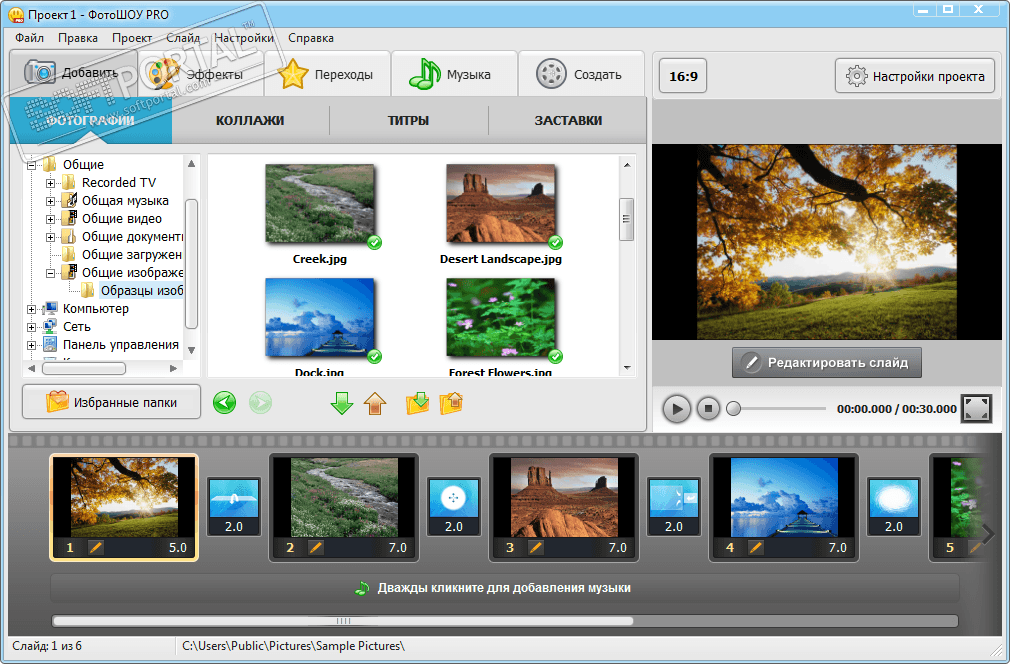Expand the Сеть node
This screenshot has width=1010, height=664.
tap(31, 328)
